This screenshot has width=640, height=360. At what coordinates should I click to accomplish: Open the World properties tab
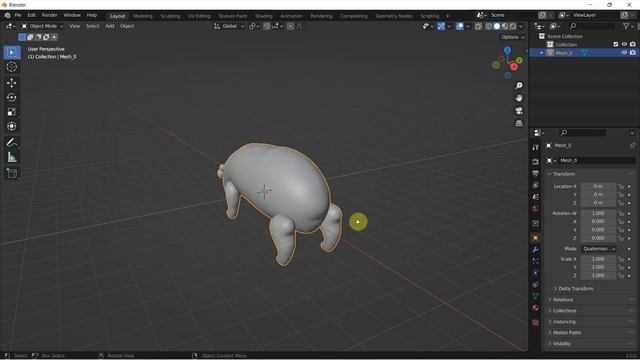(536, 209)
